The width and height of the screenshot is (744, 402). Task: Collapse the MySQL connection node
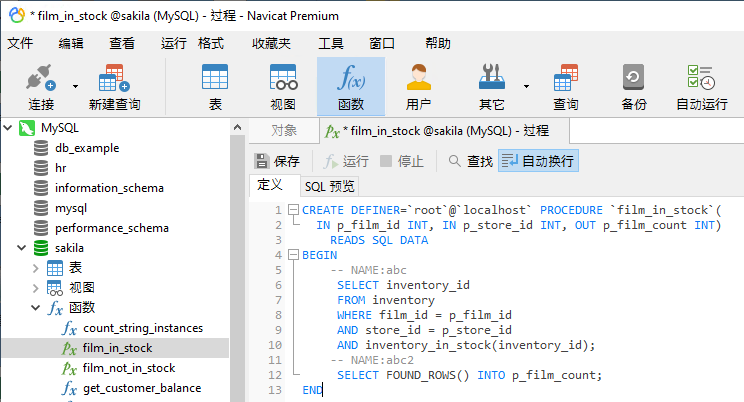pos(8,128)
